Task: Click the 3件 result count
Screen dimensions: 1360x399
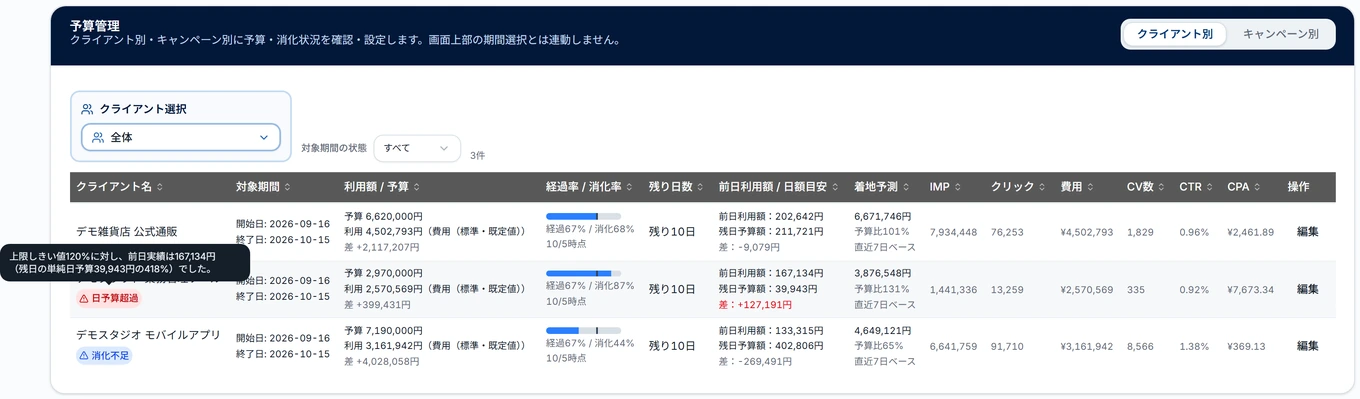Action: [x=477, y=155]
